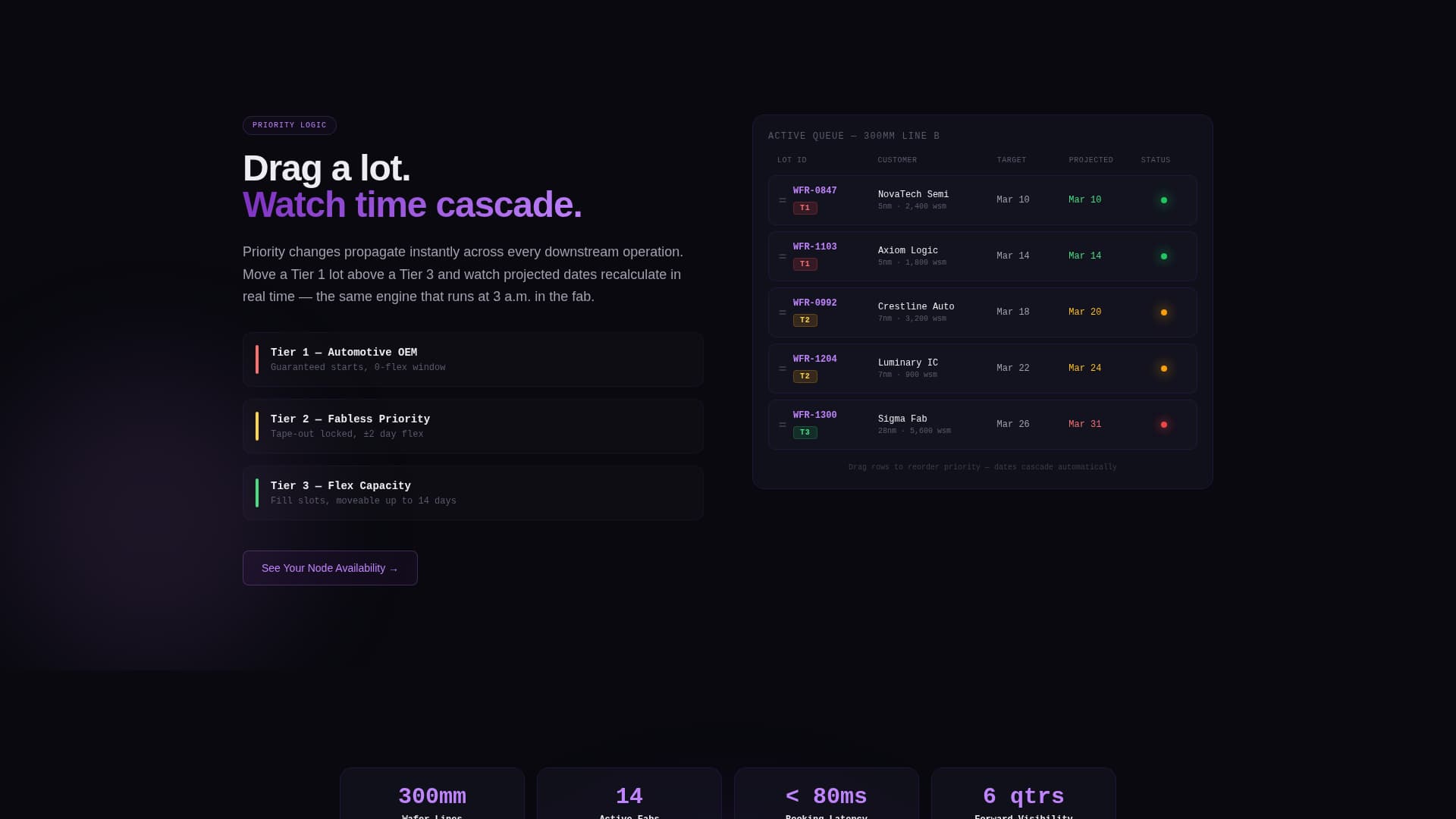Viewport: 1456px width, 819px height.
Task: Click the WFR-0992 lot ID link
Action: (x=814, y=303)
